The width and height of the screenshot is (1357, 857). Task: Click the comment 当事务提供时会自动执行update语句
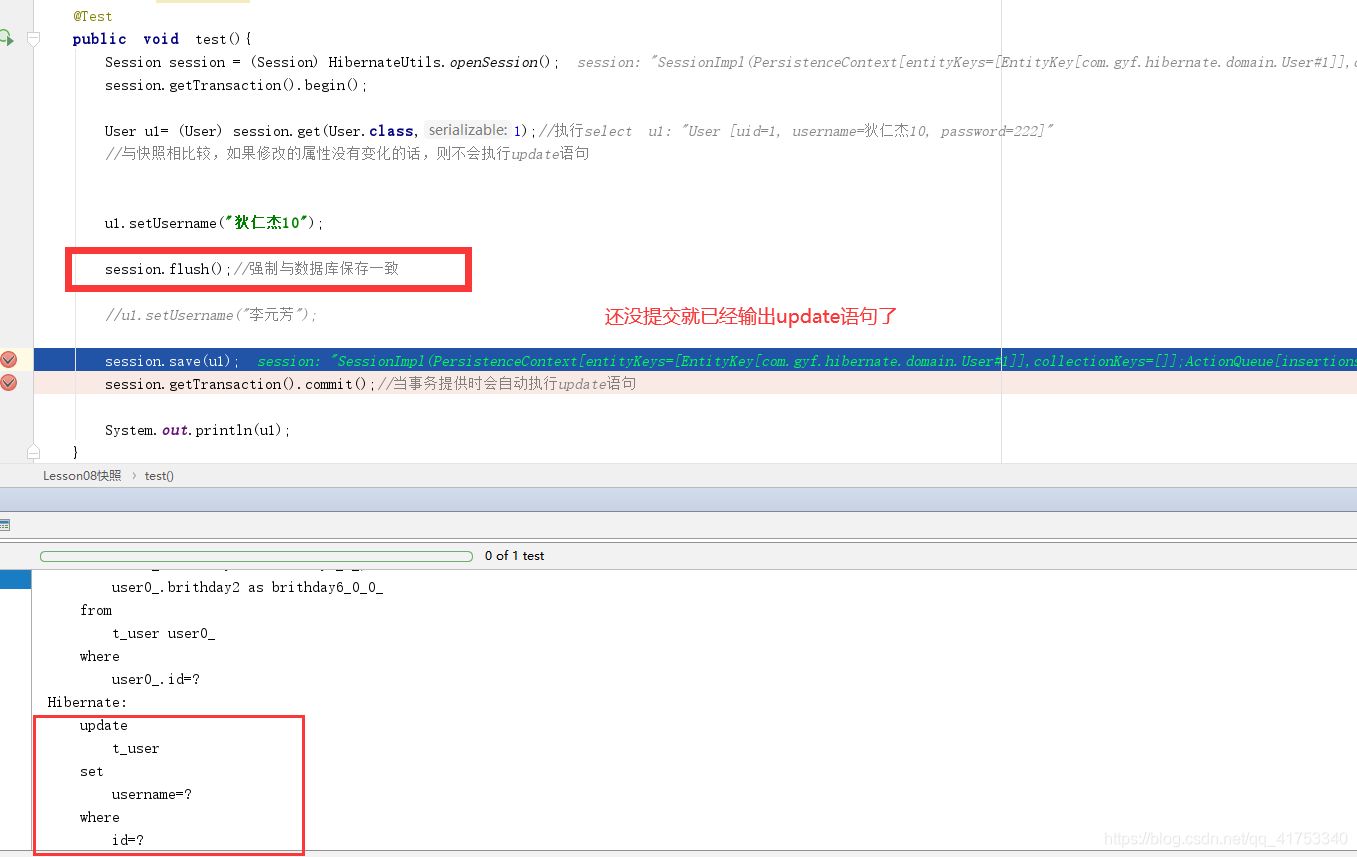[506, 384]
